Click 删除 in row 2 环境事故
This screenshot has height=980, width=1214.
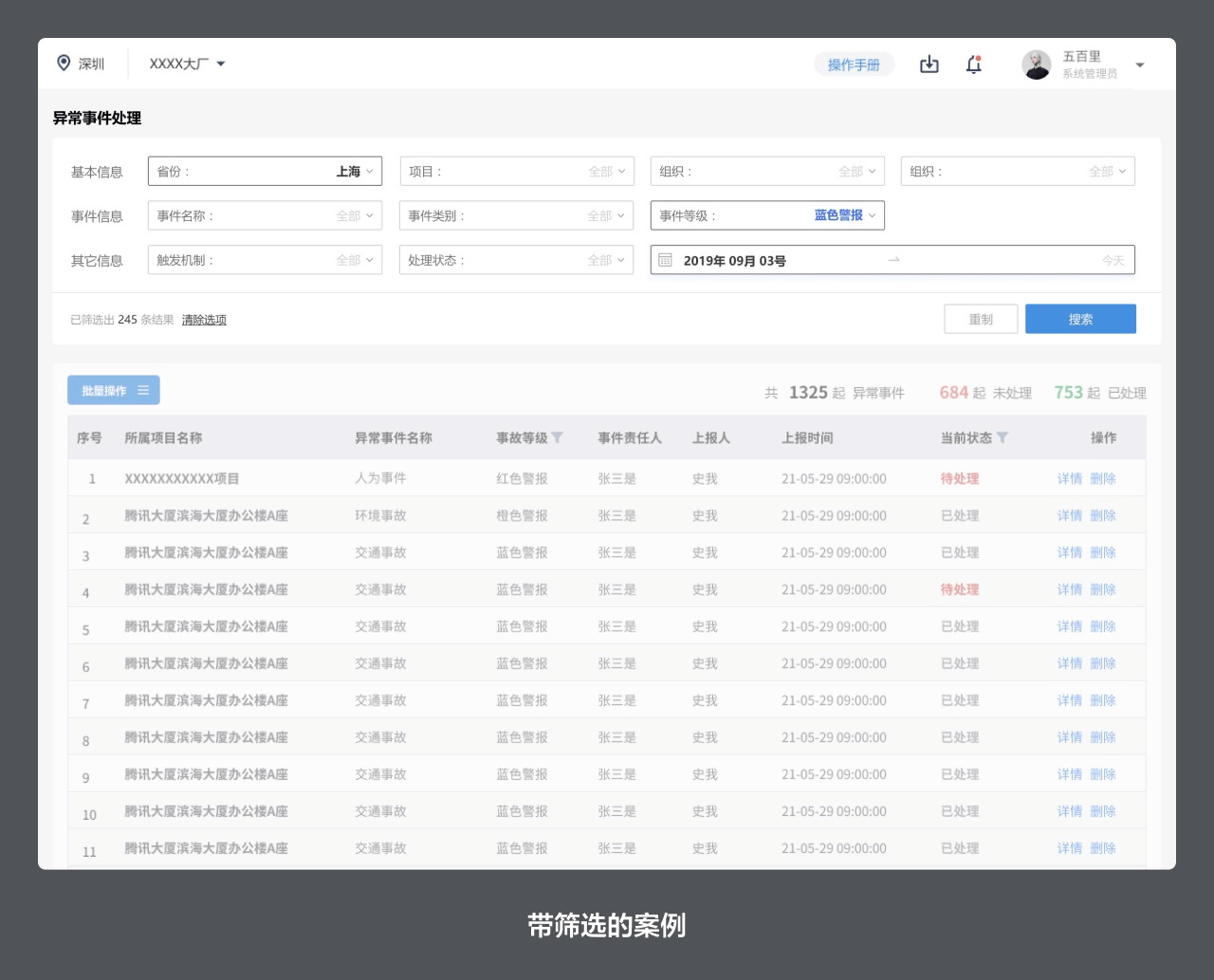coord(1103,516)
